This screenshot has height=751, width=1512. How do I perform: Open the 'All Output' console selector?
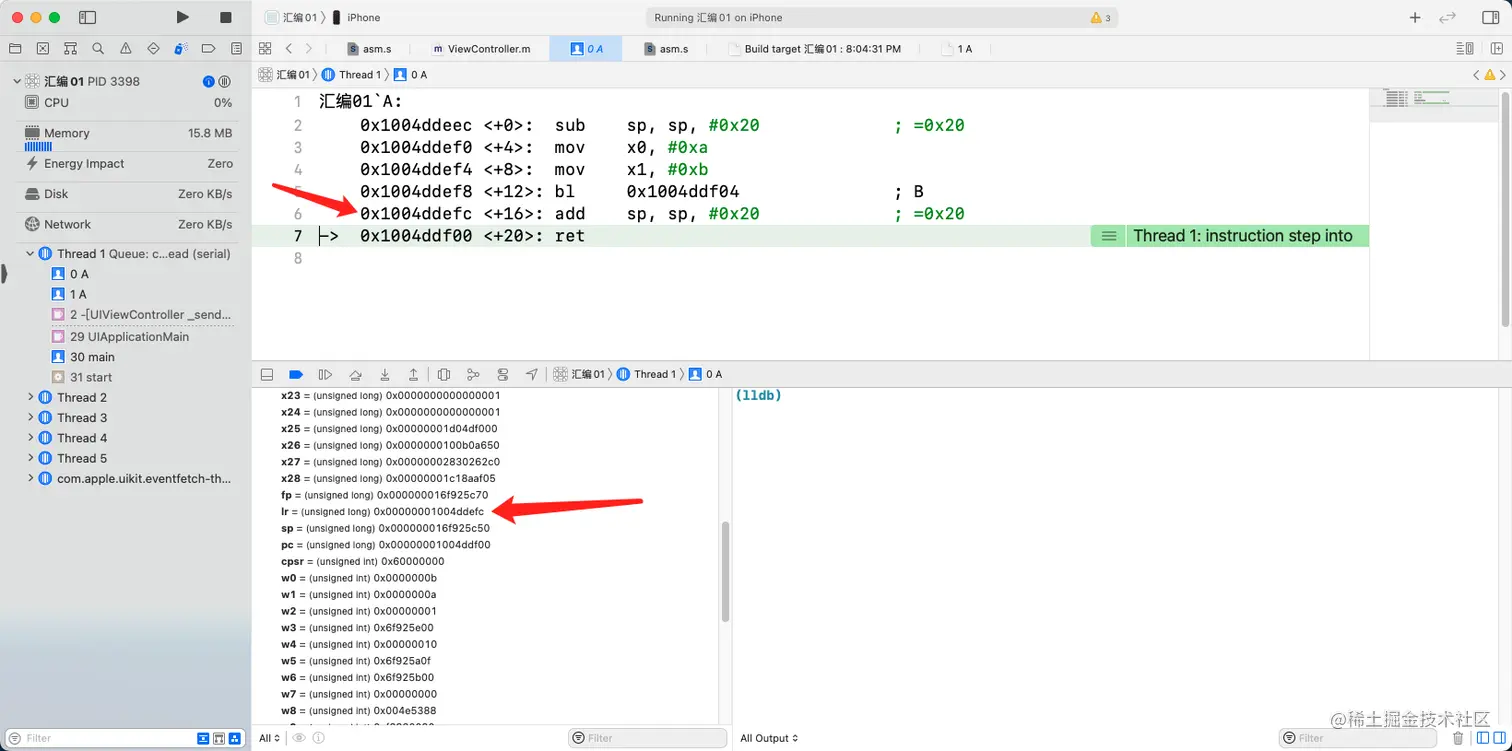(769, 738)
